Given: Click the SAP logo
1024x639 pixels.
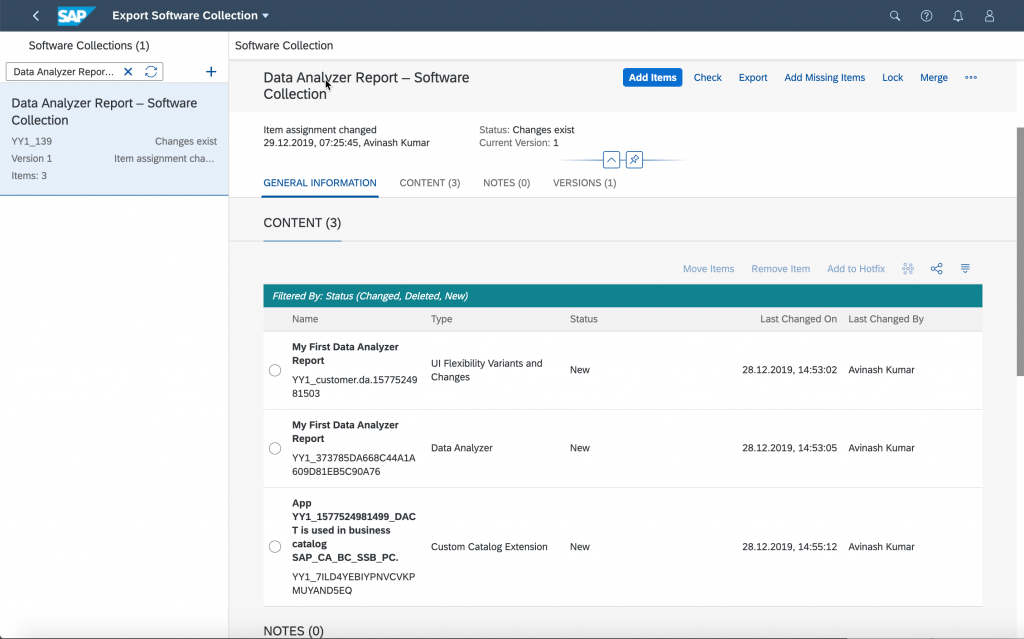Looking at the screenshot, I should point(76,16).
